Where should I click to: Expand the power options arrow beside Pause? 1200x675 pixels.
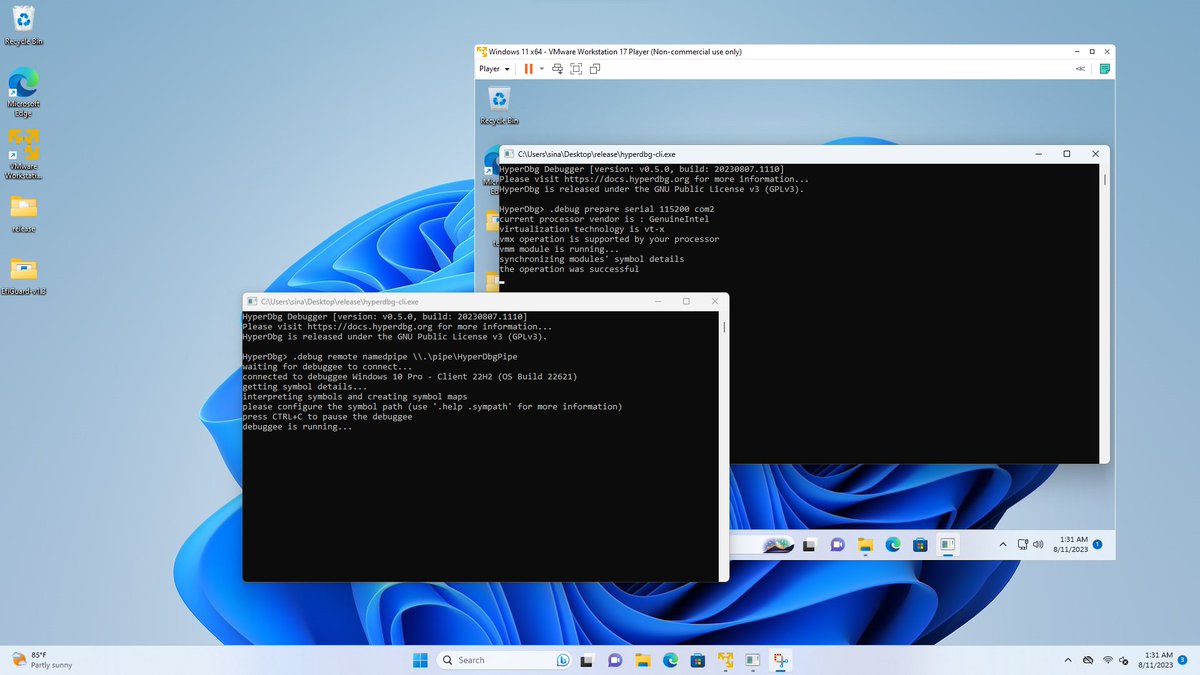point(542,69)
